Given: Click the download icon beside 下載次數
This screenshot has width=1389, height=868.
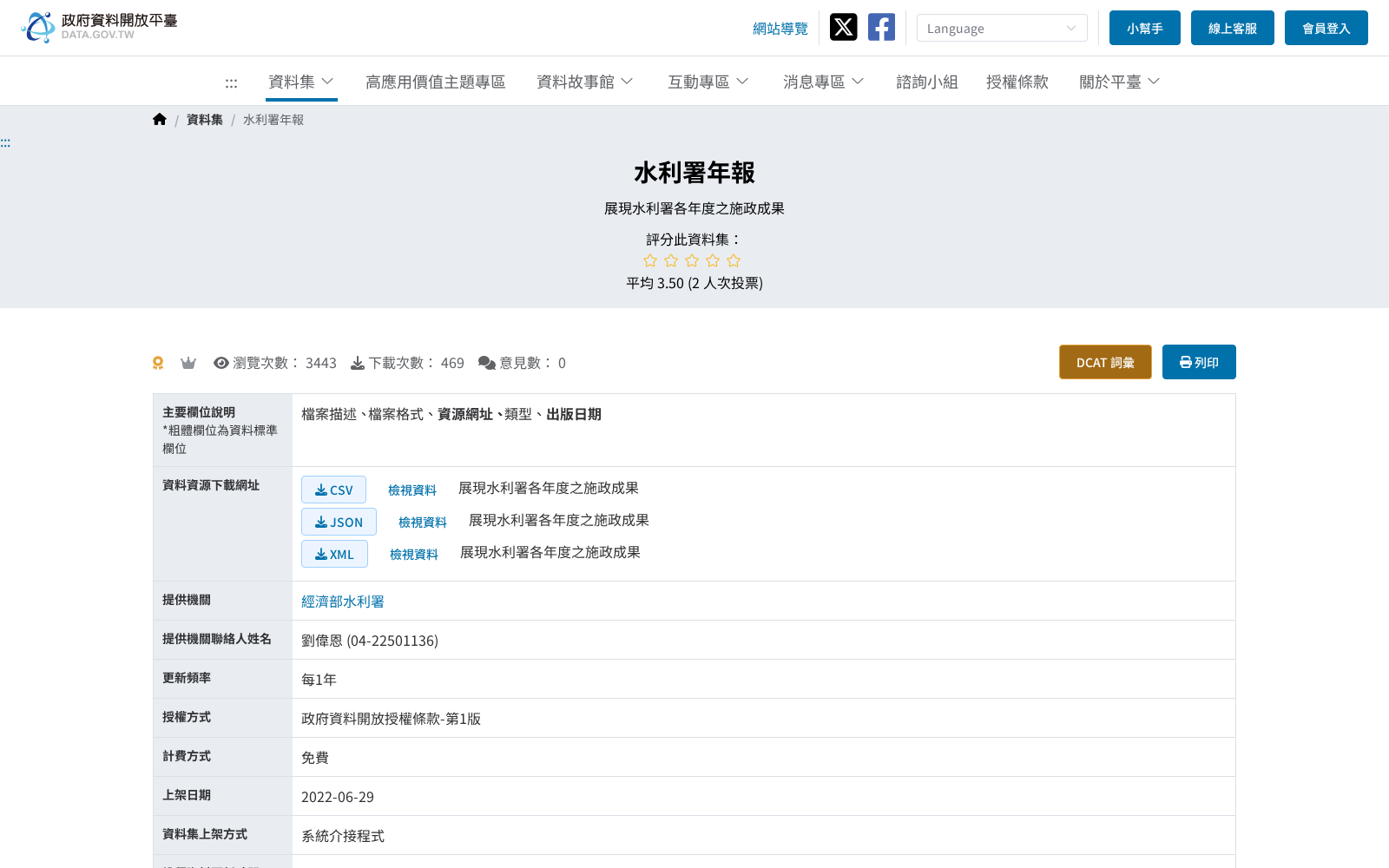Looking at the screenshot, I should [x=358, y=363].
